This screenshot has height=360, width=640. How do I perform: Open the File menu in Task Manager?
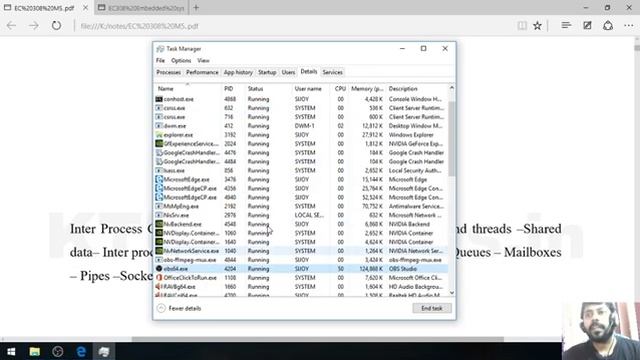click(x=160, y=60)
